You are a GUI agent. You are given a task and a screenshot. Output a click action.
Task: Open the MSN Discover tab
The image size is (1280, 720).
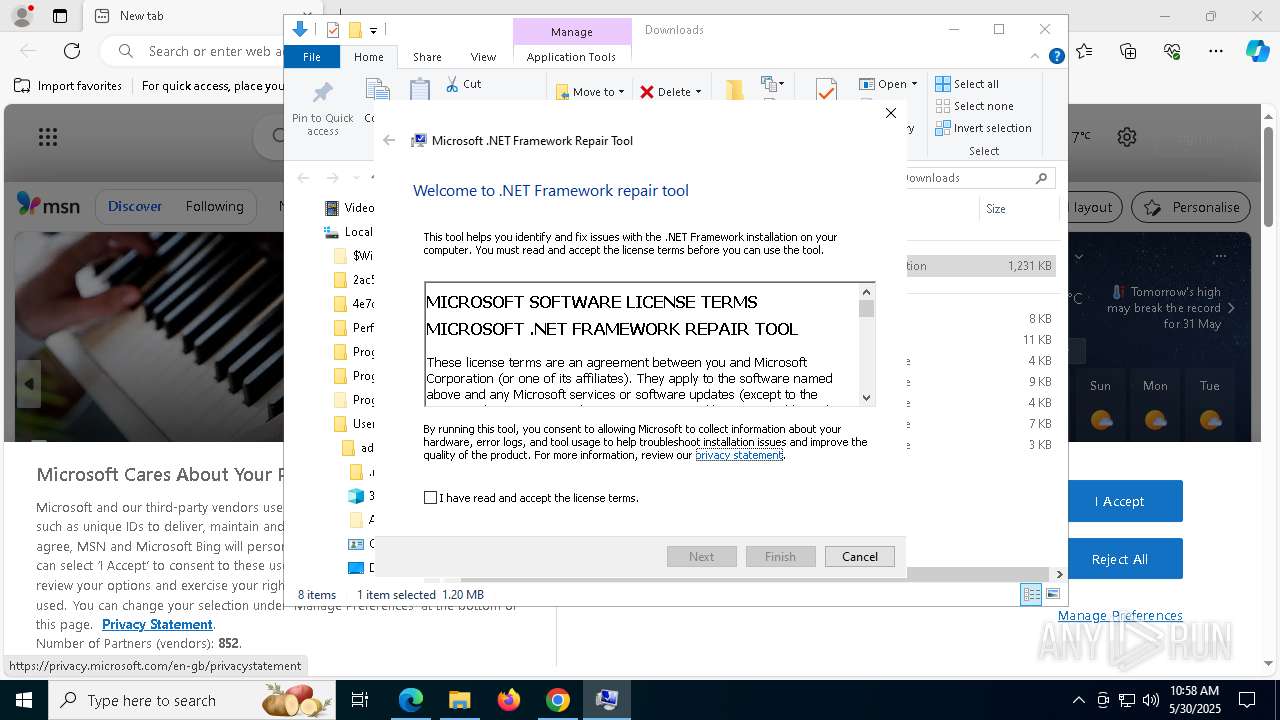(x=135, y=206)
